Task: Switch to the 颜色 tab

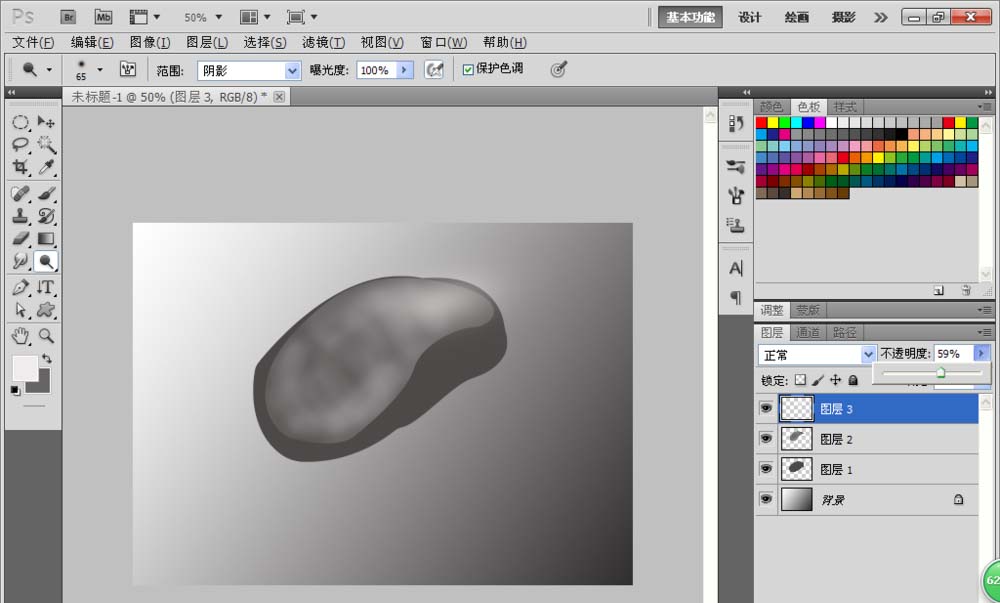Action: 772,106
